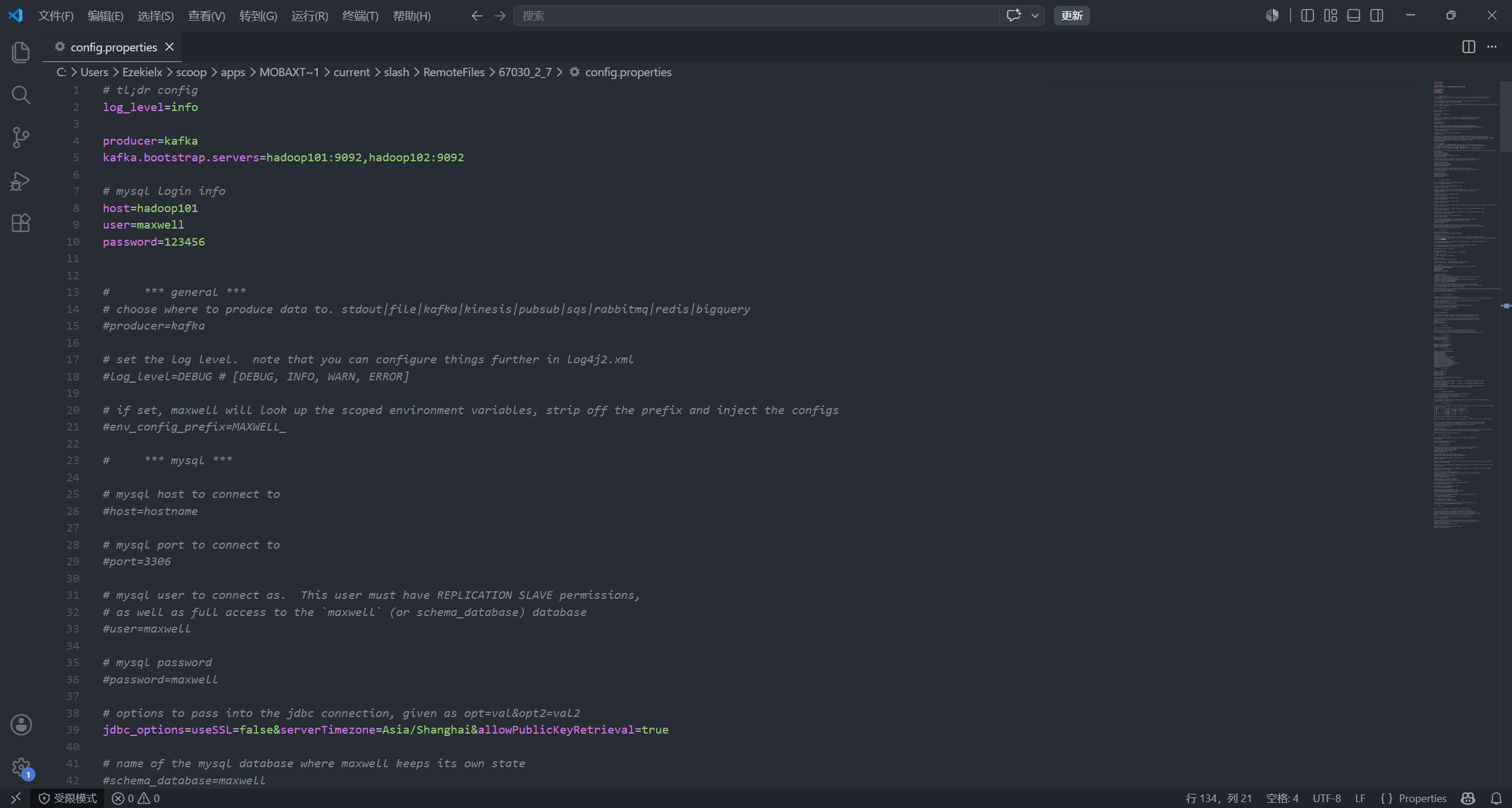Screen dimensions: 1512x808
Task: Open the 编辑(E) menu
Action: pyautogui.click(x=105, y=16)
